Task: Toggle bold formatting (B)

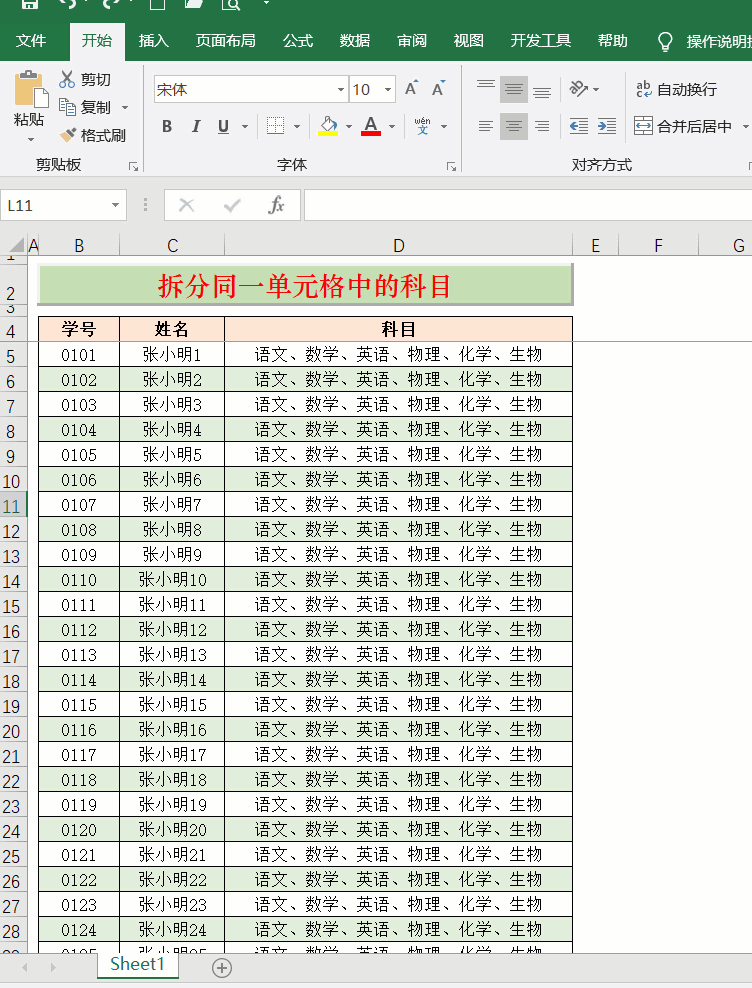Action: point(167,126)
